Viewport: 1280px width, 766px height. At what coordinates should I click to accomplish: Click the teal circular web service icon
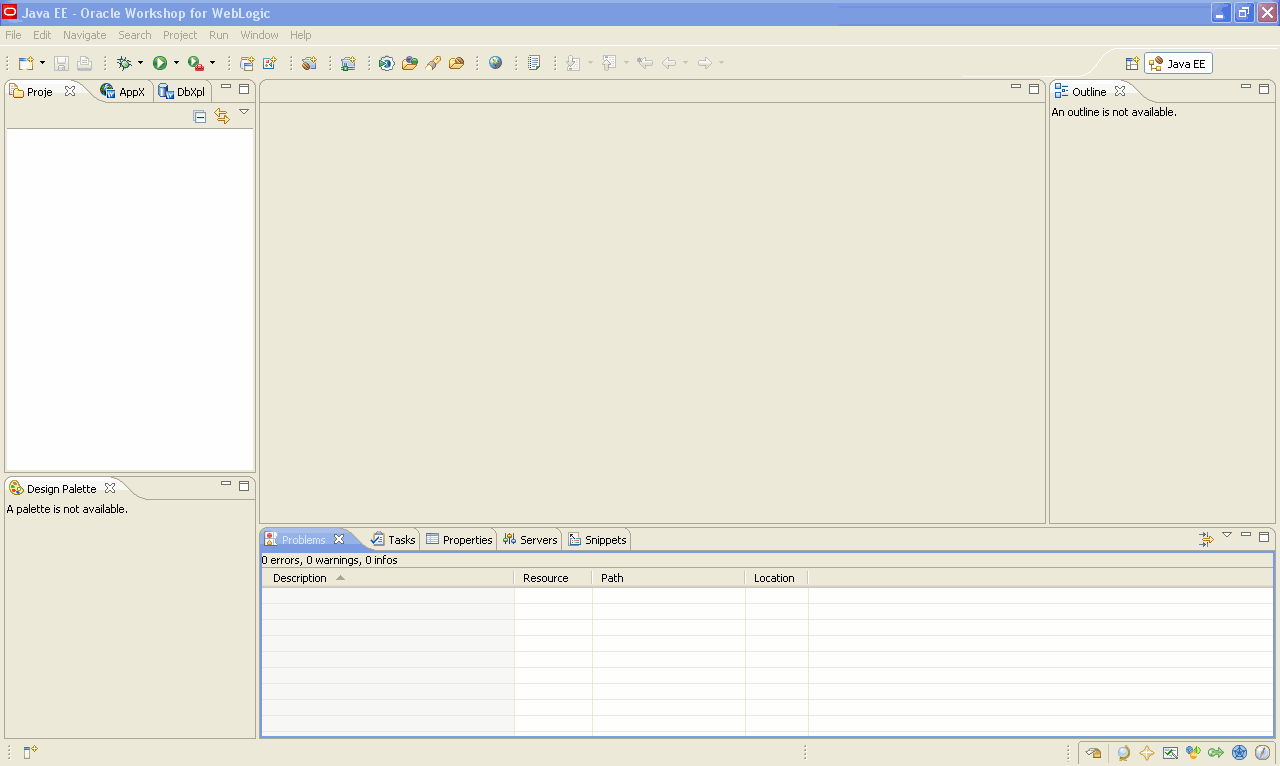[386, 63]
